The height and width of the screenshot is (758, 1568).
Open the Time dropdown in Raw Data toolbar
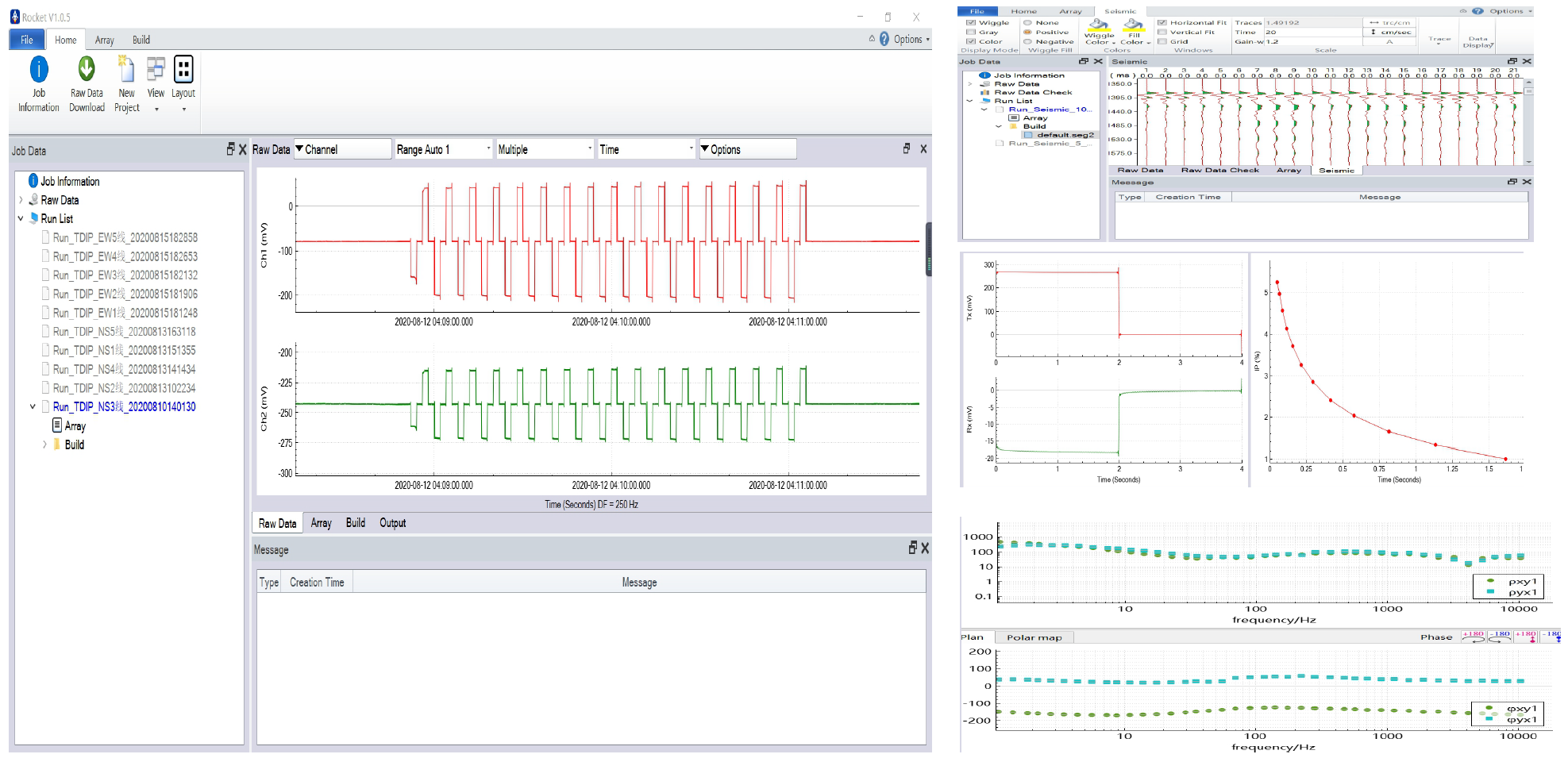pos(647,149)
